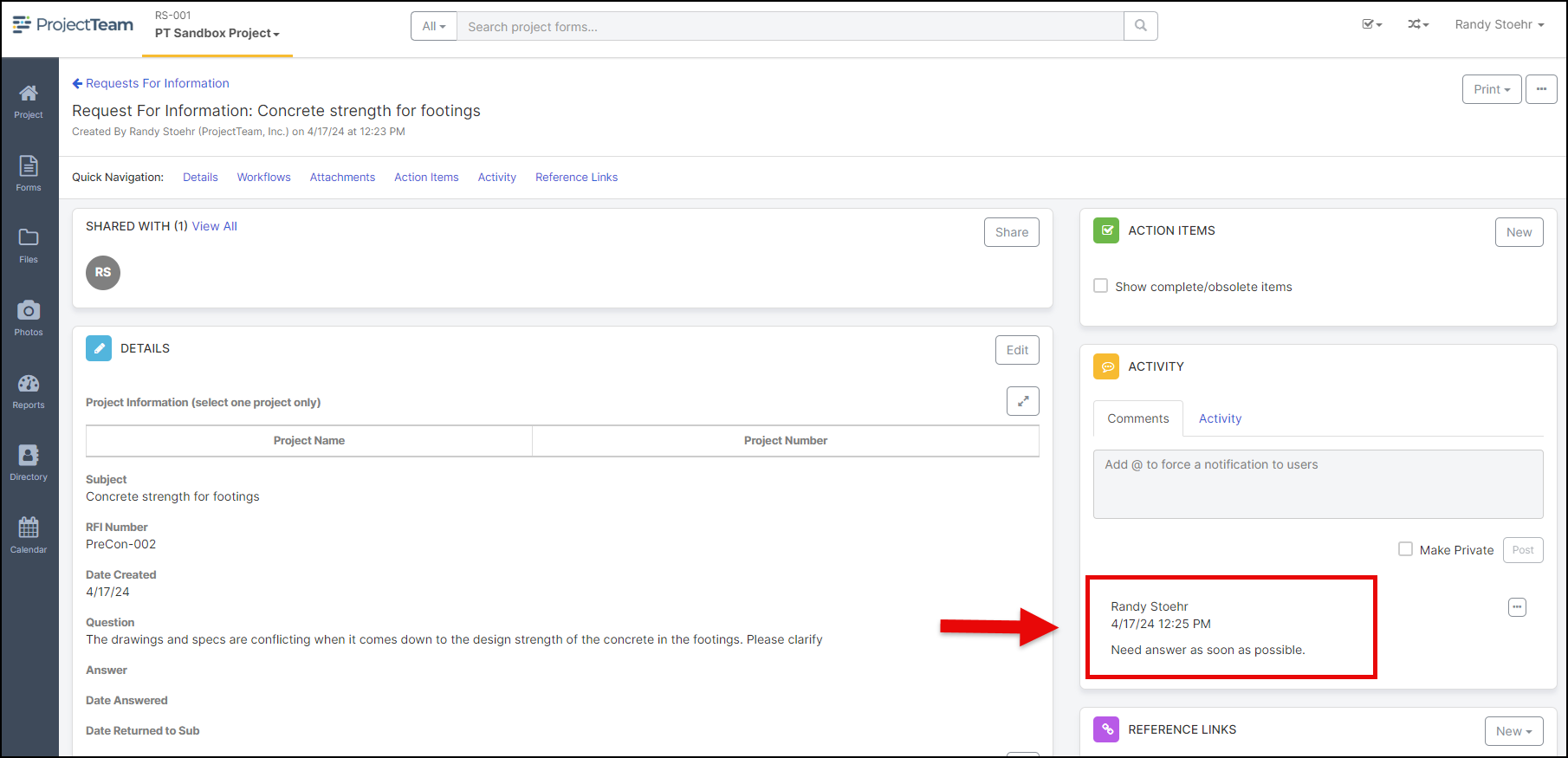Open the Photos camera icon
Image resolution: width=1568 pixels, height=758 pixels.
click(x=29, y=318)
